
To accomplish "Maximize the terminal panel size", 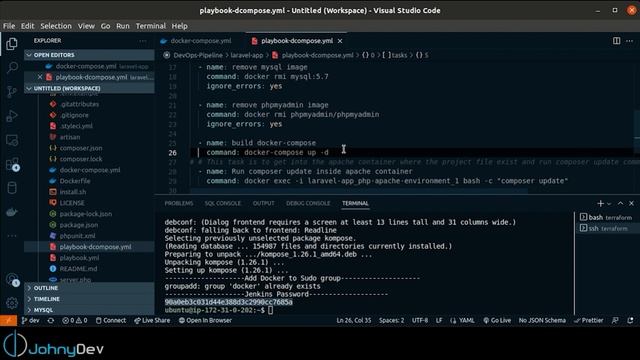I will point(620,203).
